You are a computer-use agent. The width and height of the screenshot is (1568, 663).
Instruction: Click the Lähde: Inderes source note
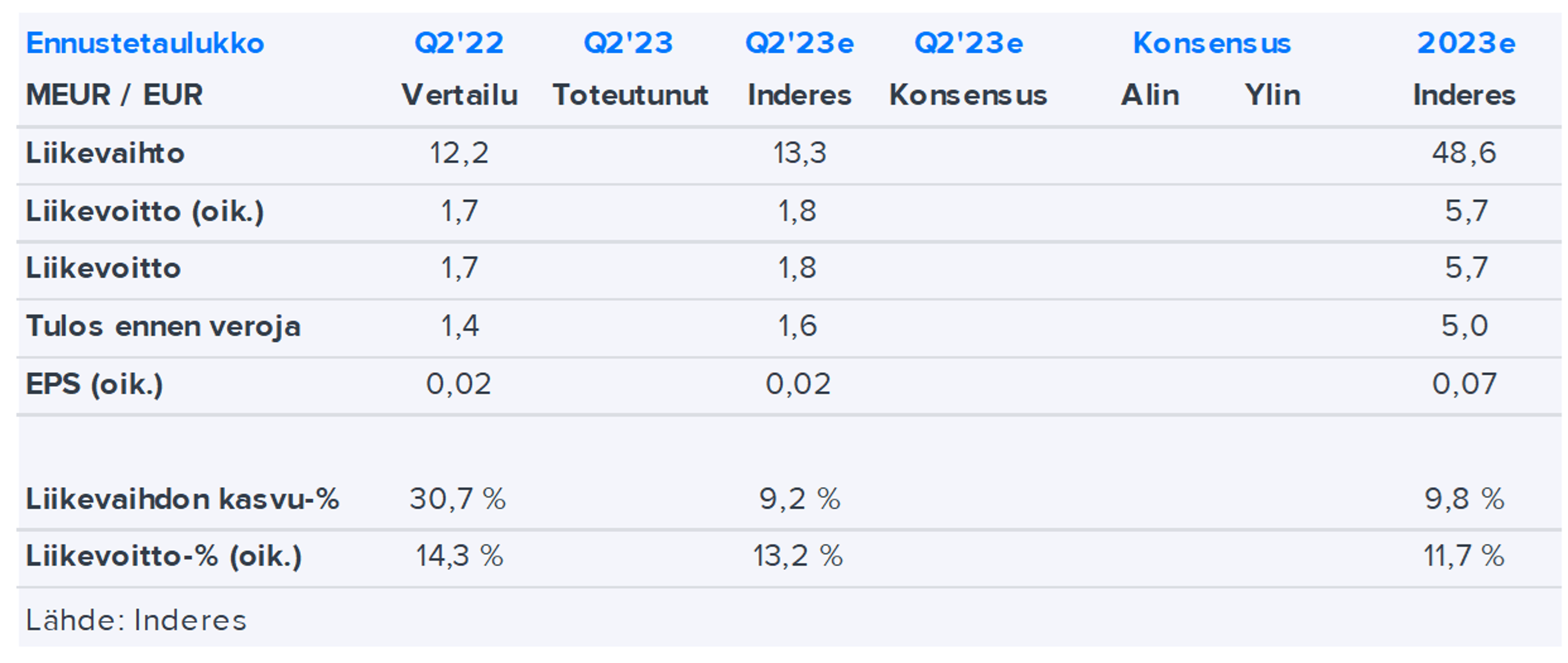136,621
